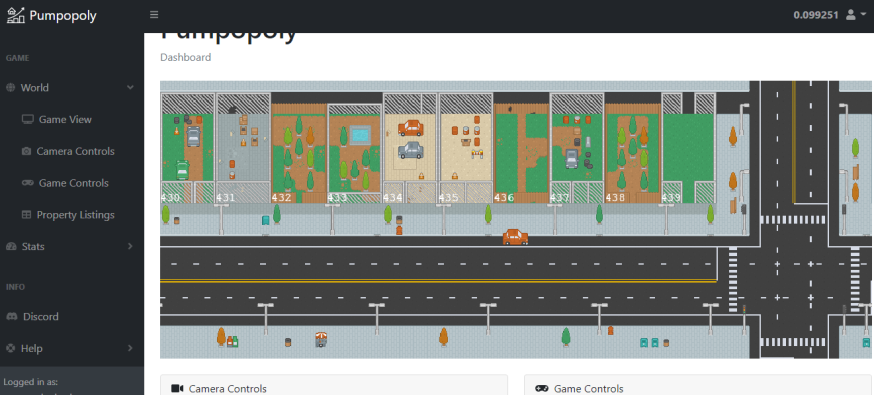The image size is (874, 395).
Task: Click the camera icon beside Camera Controls
Action: tap(26, 151)
